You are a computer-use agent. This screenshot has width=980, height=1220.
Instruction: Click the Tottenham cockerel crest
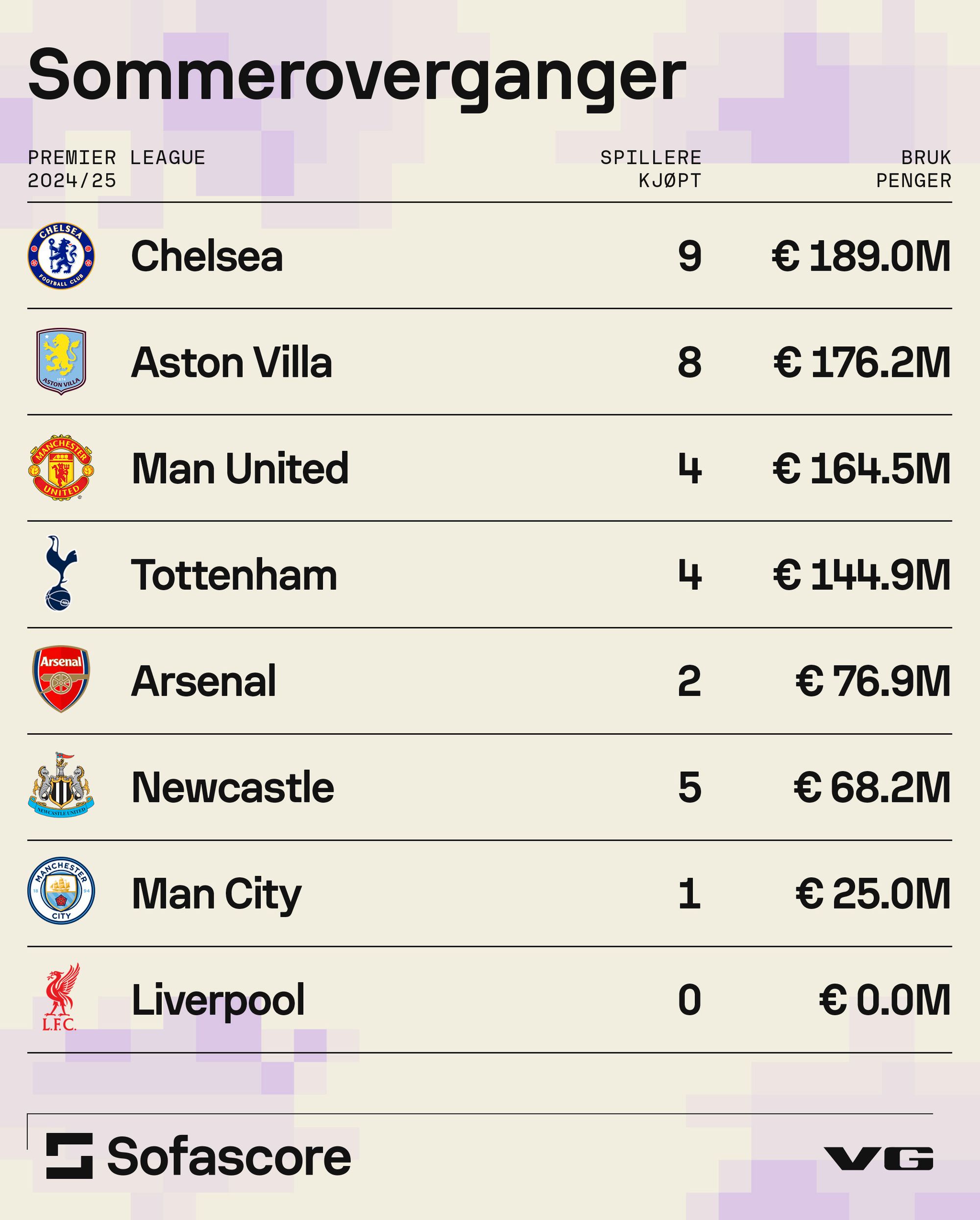(x=61, y=573)
